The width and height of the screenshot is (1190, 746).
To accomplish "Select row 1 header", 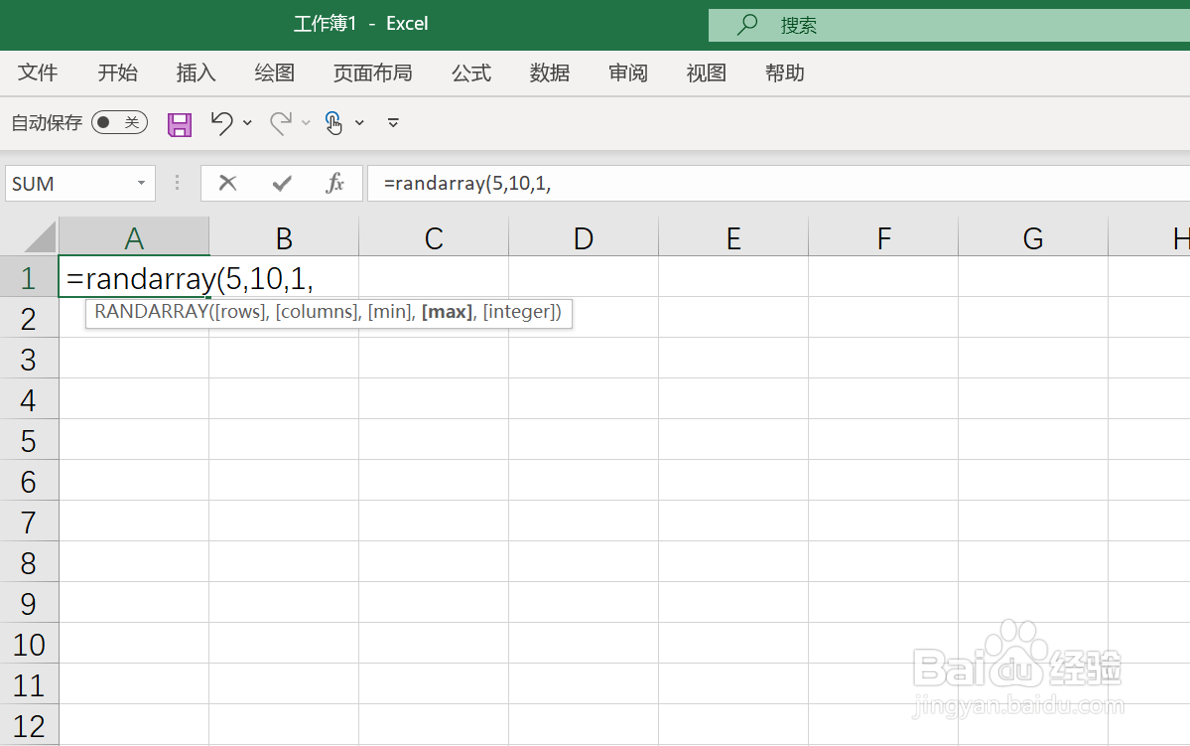I will [29, 277].
